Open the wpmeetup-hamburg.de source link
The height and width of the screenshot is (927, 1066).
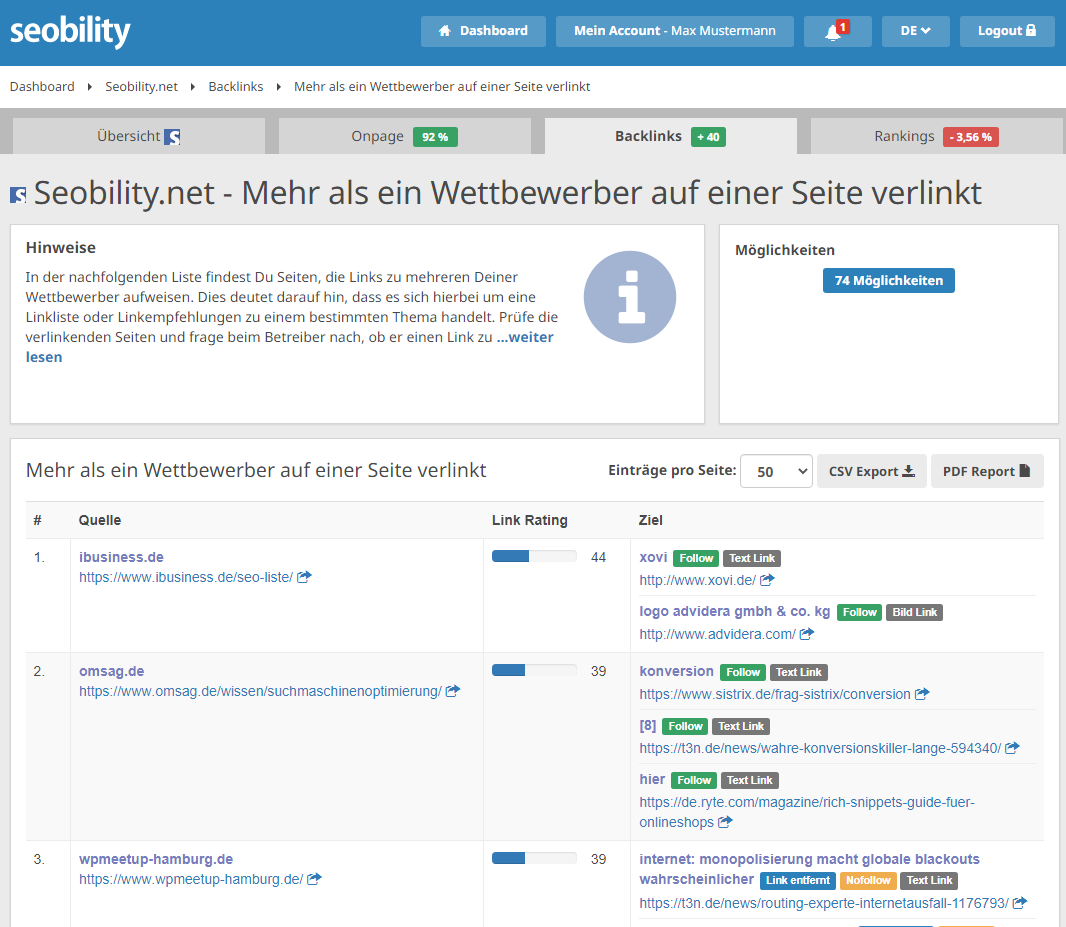(x=156, y=860)
